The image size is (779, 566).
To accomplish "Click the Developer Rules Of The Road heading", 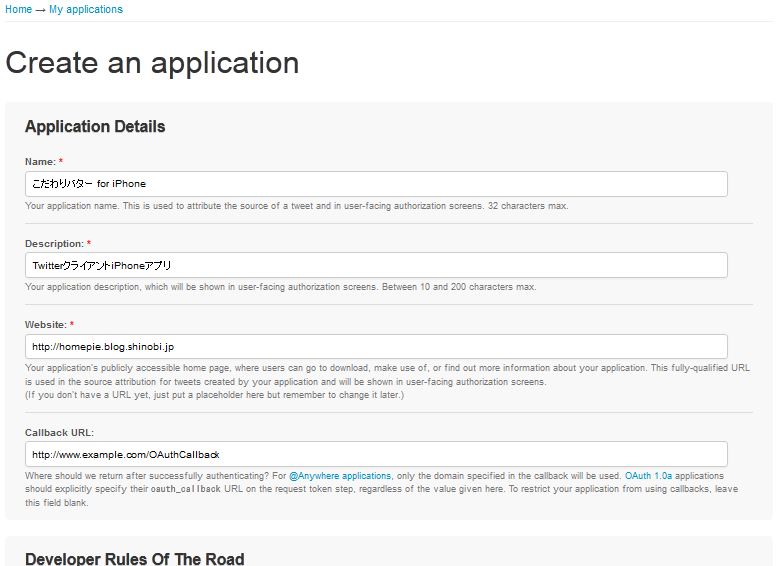I will tap(134, 559).
